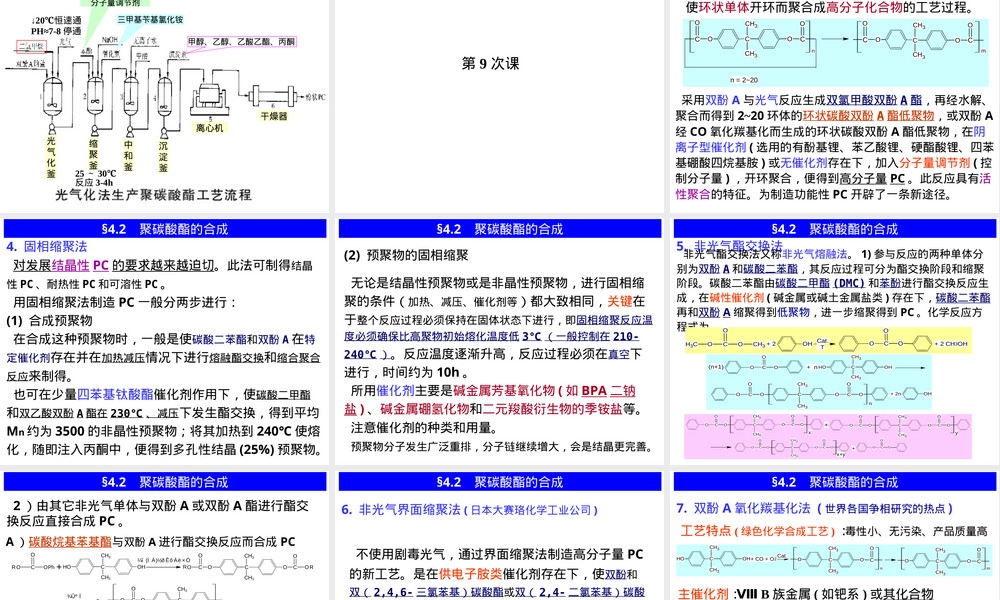This screenshot has height=600, width=1000.
Task: Click the (1) 合成预聚物 subheading
Action: click(x=49, y=320)
